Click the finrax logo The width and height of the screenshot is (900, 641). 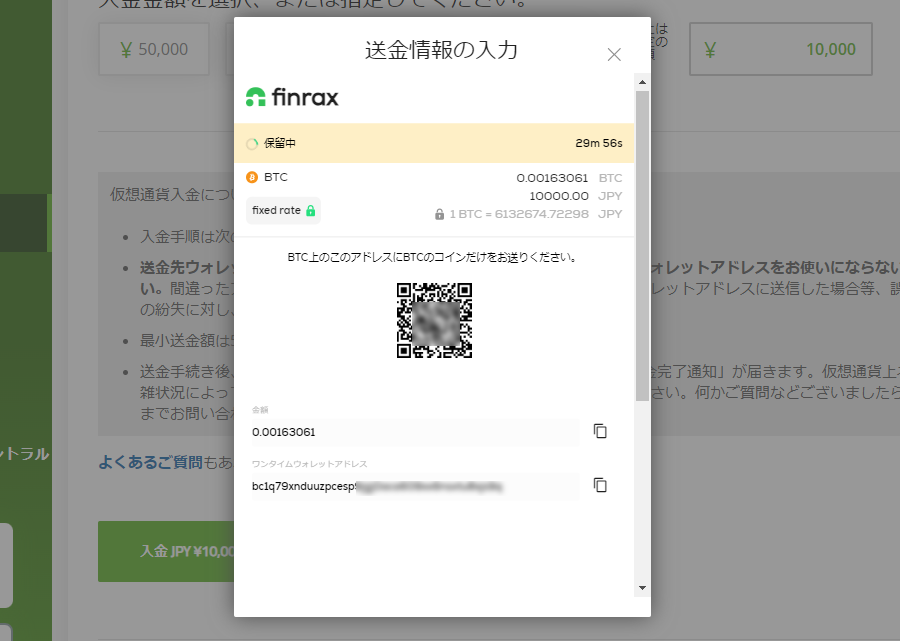click(292, 97)
